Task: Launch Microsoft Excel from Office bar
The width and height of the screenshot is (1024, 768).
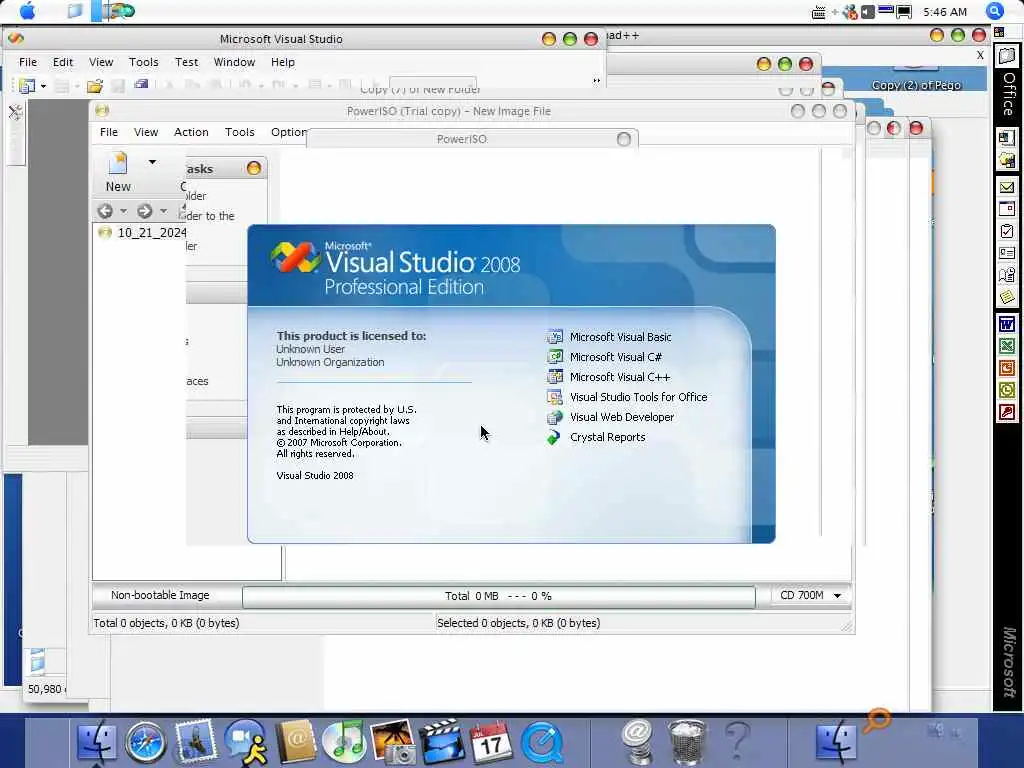Action: [1006, 346]
